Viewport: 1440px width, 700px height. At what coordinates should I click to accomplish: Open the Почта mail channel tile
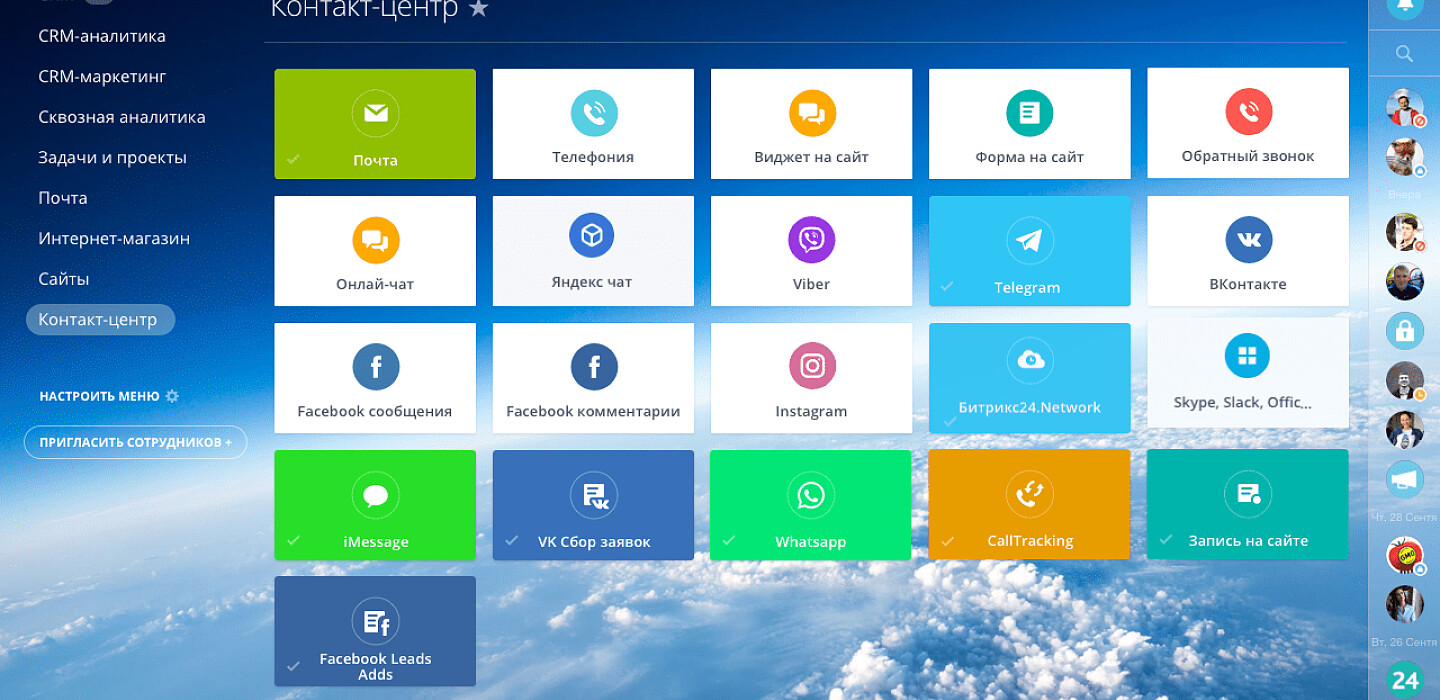click(375, 124)
